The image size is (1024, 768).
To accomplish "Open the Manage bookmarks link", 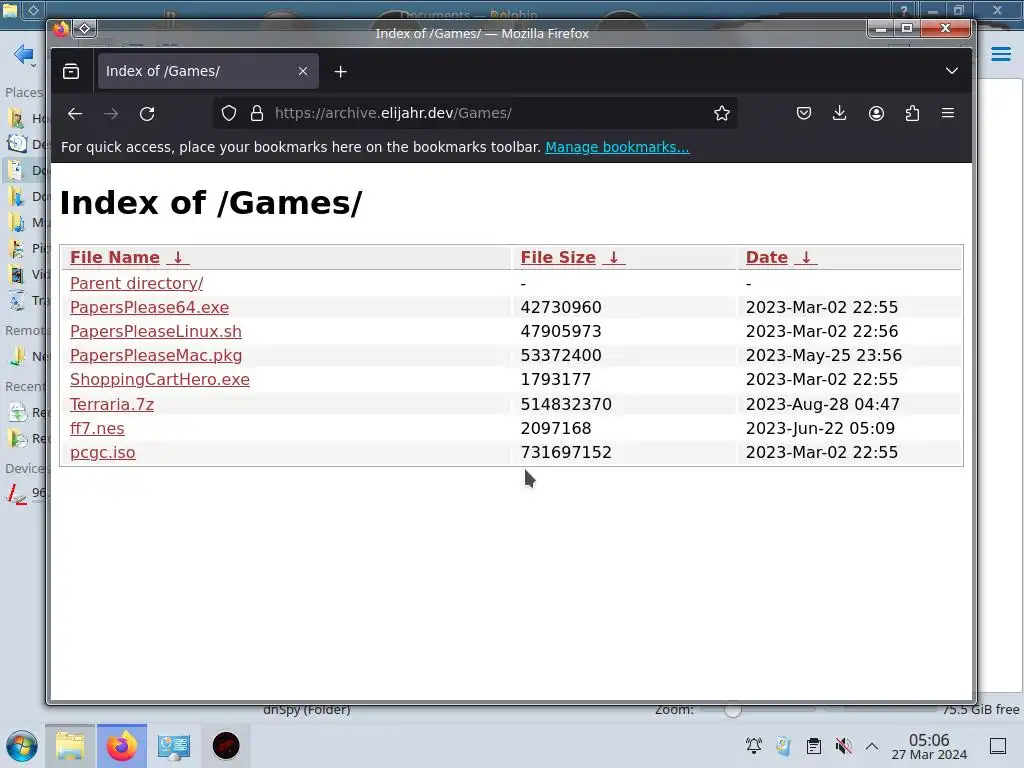I will click(617, 147).
